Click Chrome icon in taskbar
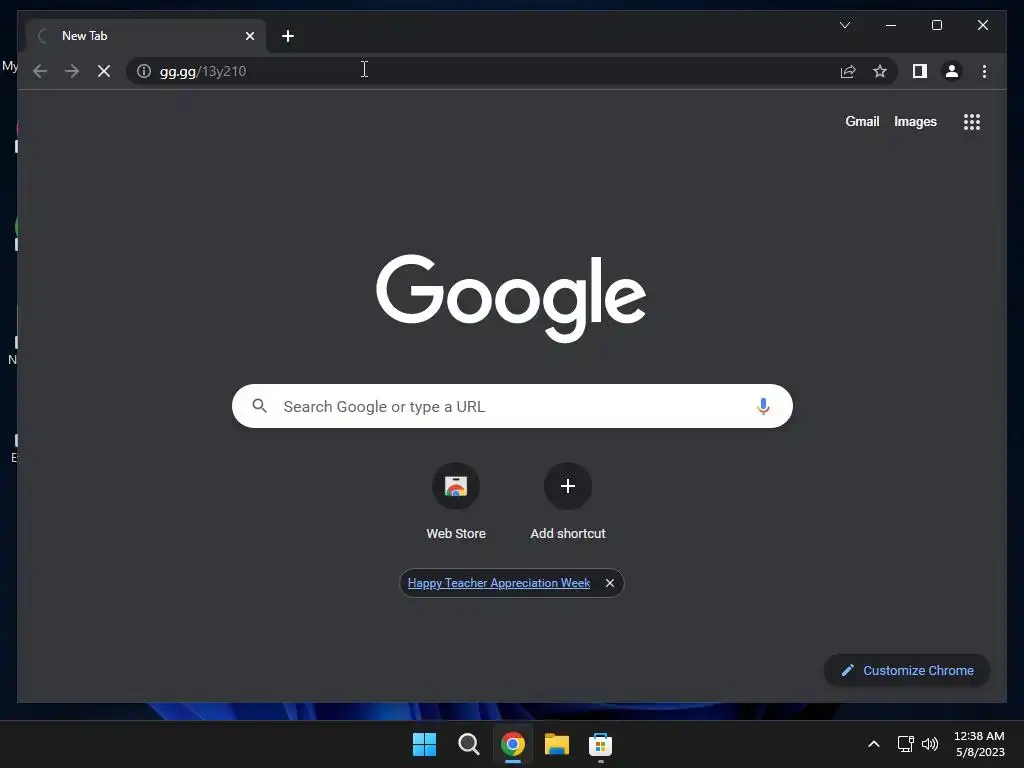This screenshot has height=768, width=1024. click(x=513, y=744)
